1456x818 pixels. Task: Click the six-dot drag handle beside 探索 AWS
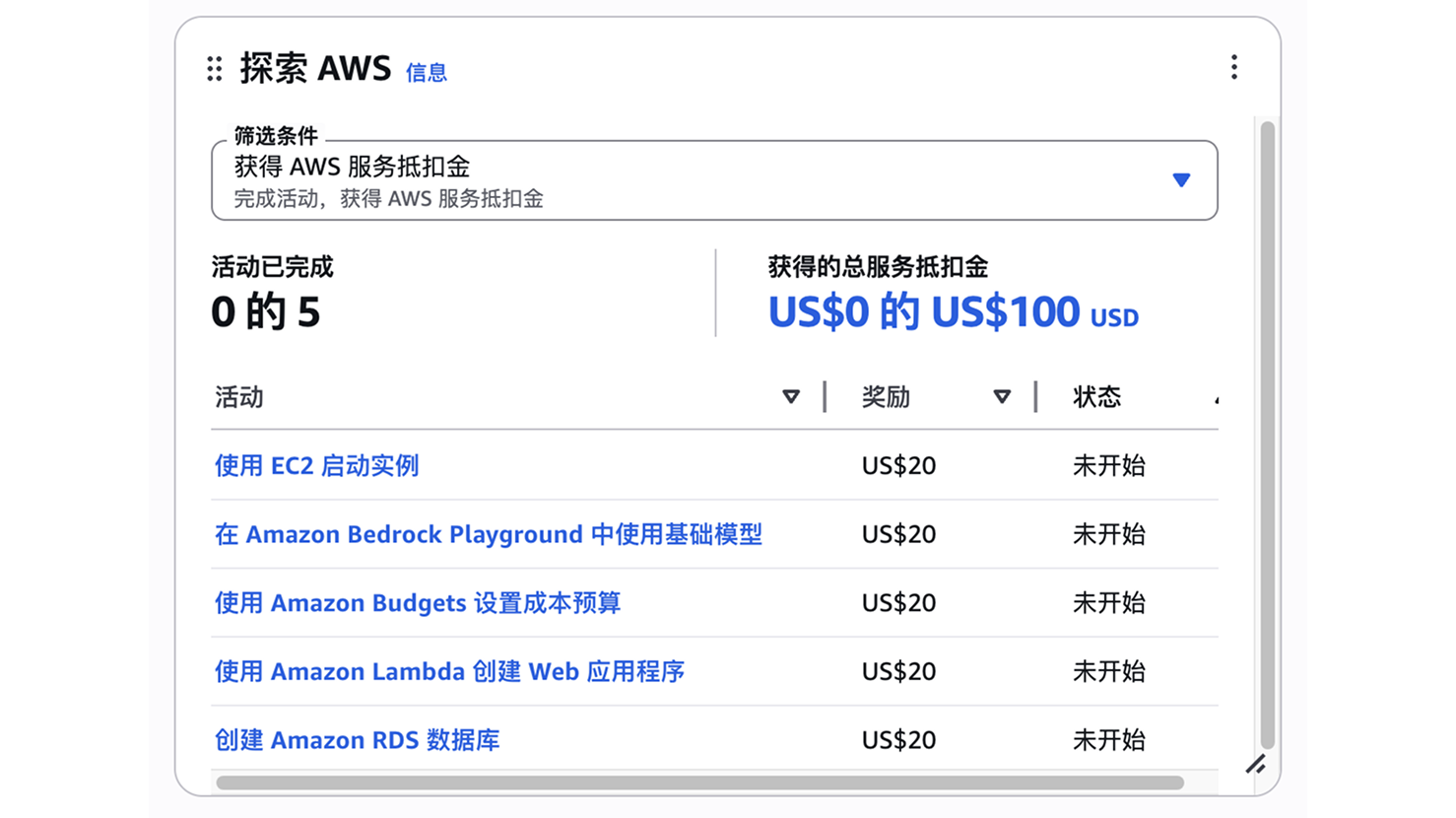[x=215, y=69]
